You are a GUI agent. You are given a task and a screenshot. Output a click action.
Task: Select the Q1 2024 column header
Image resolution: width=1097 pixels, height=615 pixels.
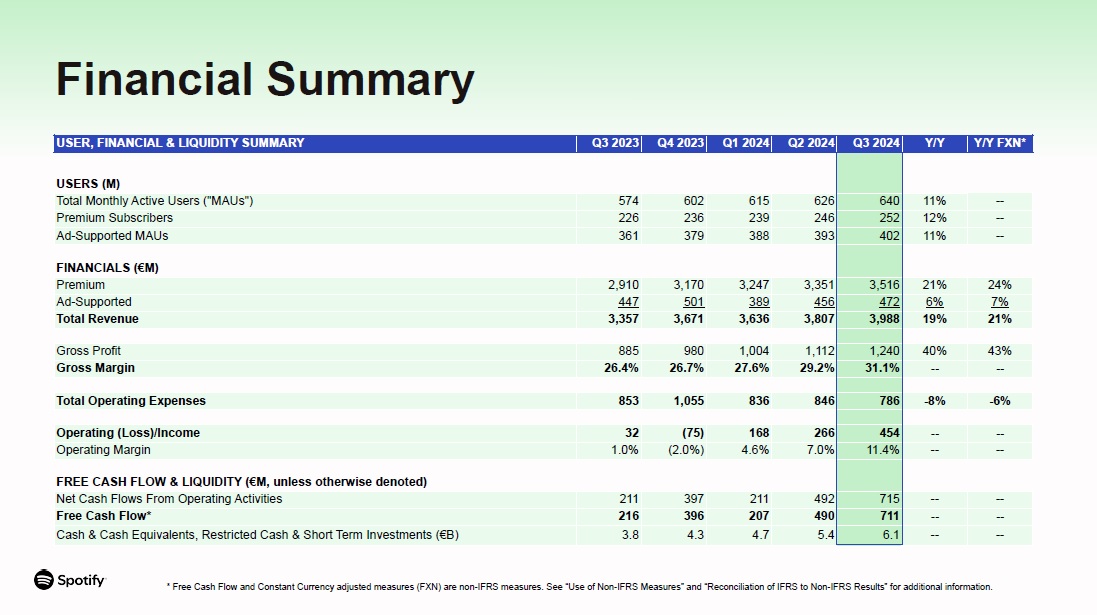point(745,143)
